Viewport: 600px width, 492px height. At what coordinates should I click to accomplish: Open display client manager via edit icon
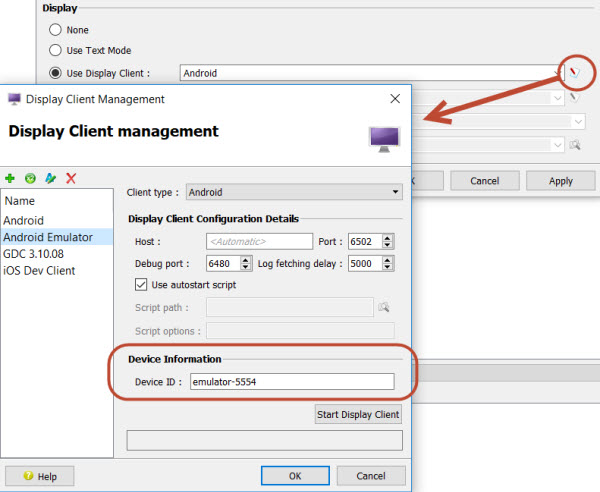575,73
